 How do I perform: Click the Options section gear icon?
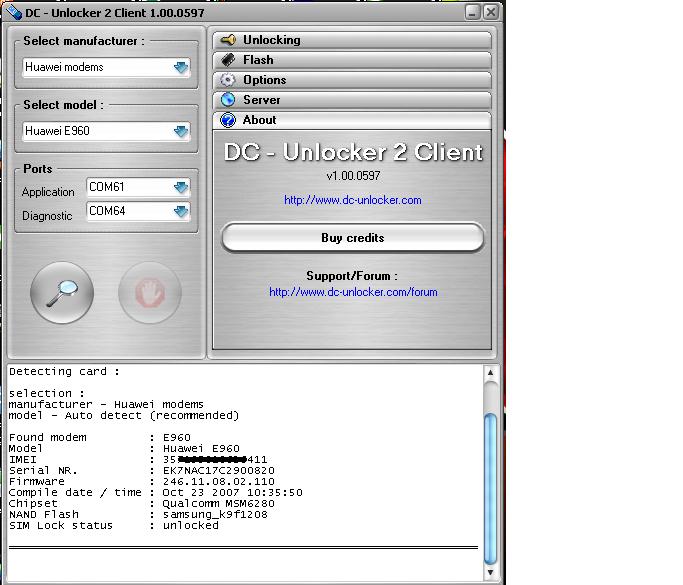coord(228,80)
